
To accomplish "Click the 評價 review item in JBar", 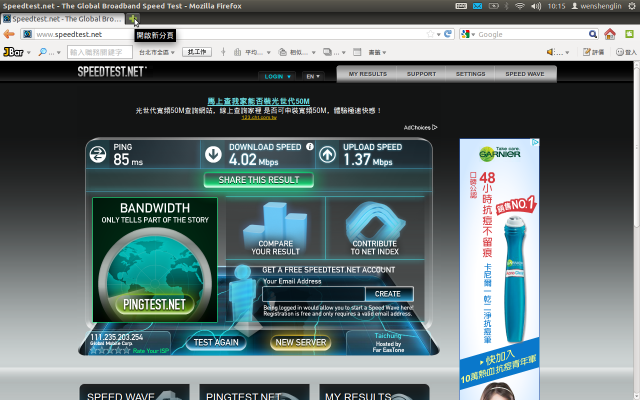I will [x=594, y=52].
